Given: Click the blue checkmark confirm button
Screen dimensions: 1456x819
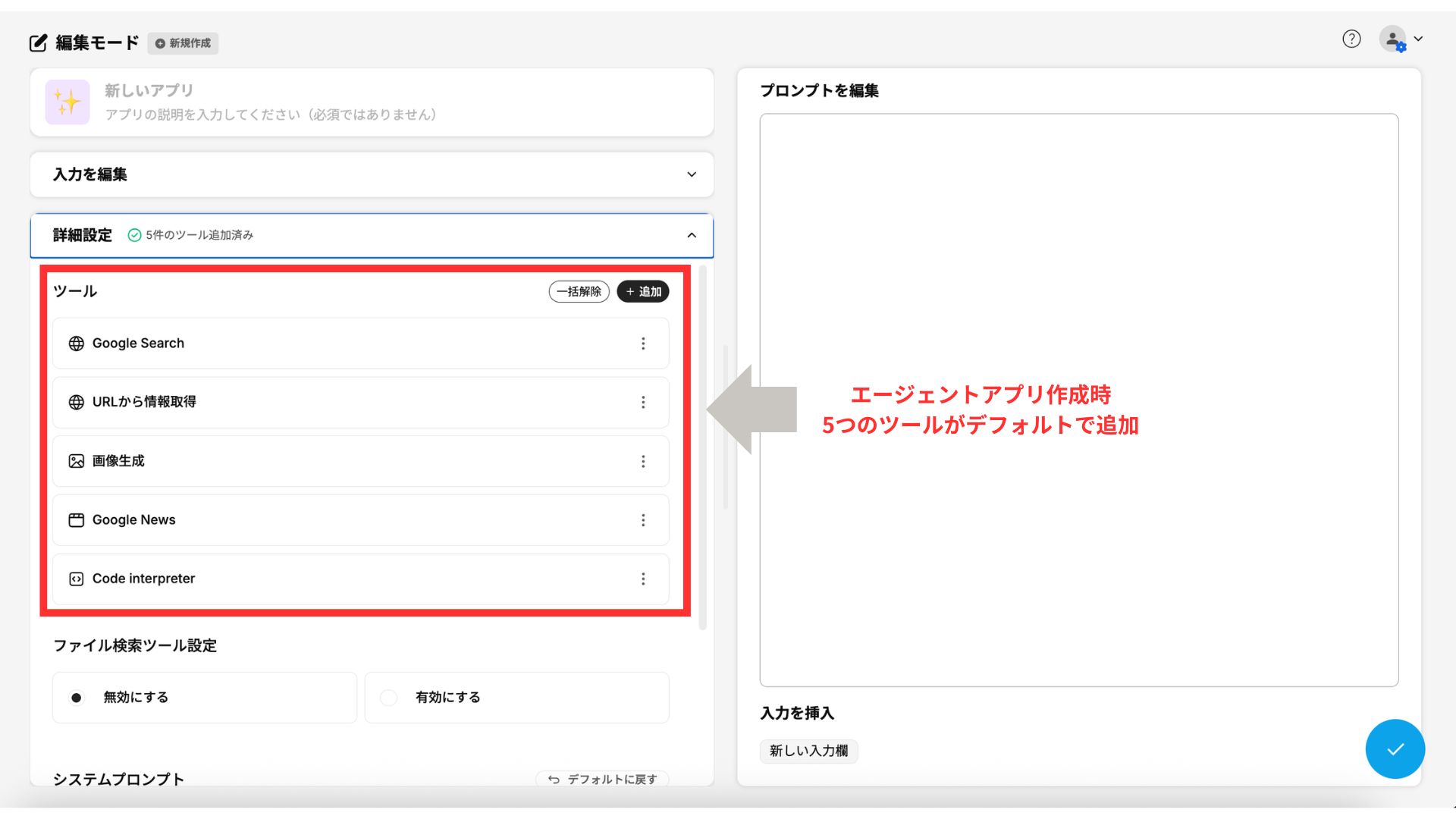Looking at the screenshot, I should pos(1395,749).
